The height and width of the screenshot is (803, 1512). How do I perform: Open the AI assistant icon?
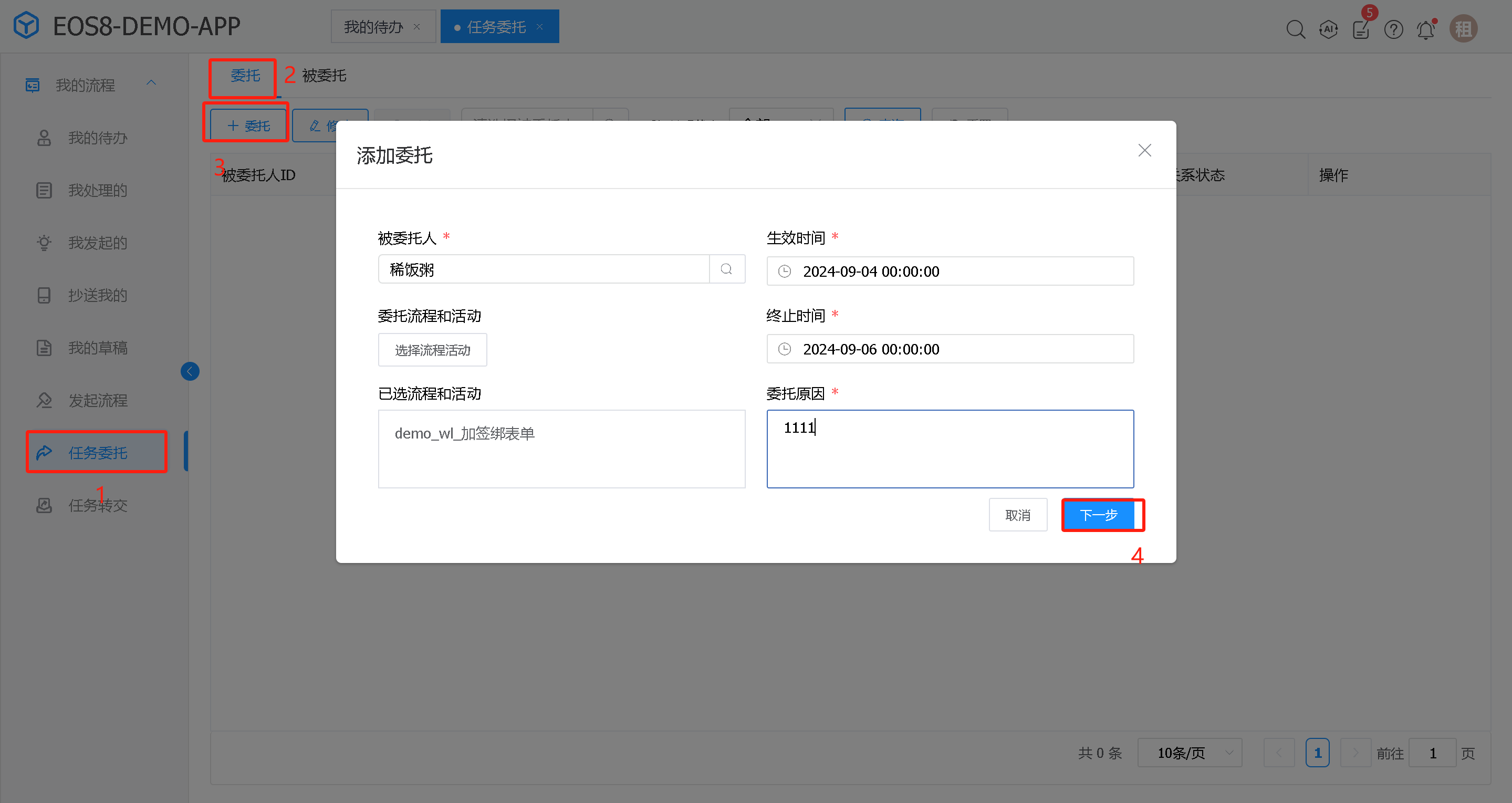tap(1328, 29)
